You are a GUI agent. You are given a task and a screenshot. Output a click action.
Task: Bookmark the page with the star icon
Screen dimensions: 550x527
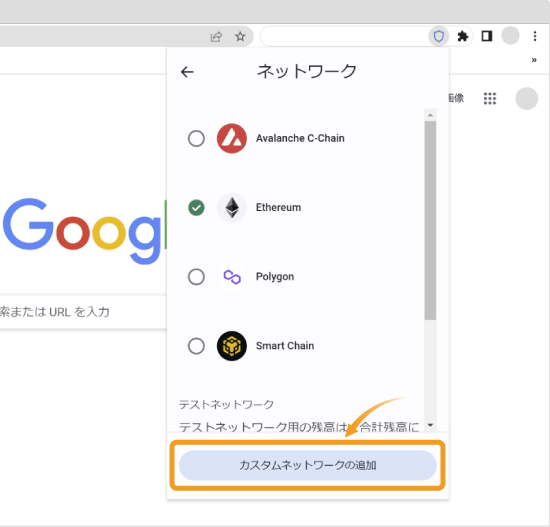(x=240, y=36)
